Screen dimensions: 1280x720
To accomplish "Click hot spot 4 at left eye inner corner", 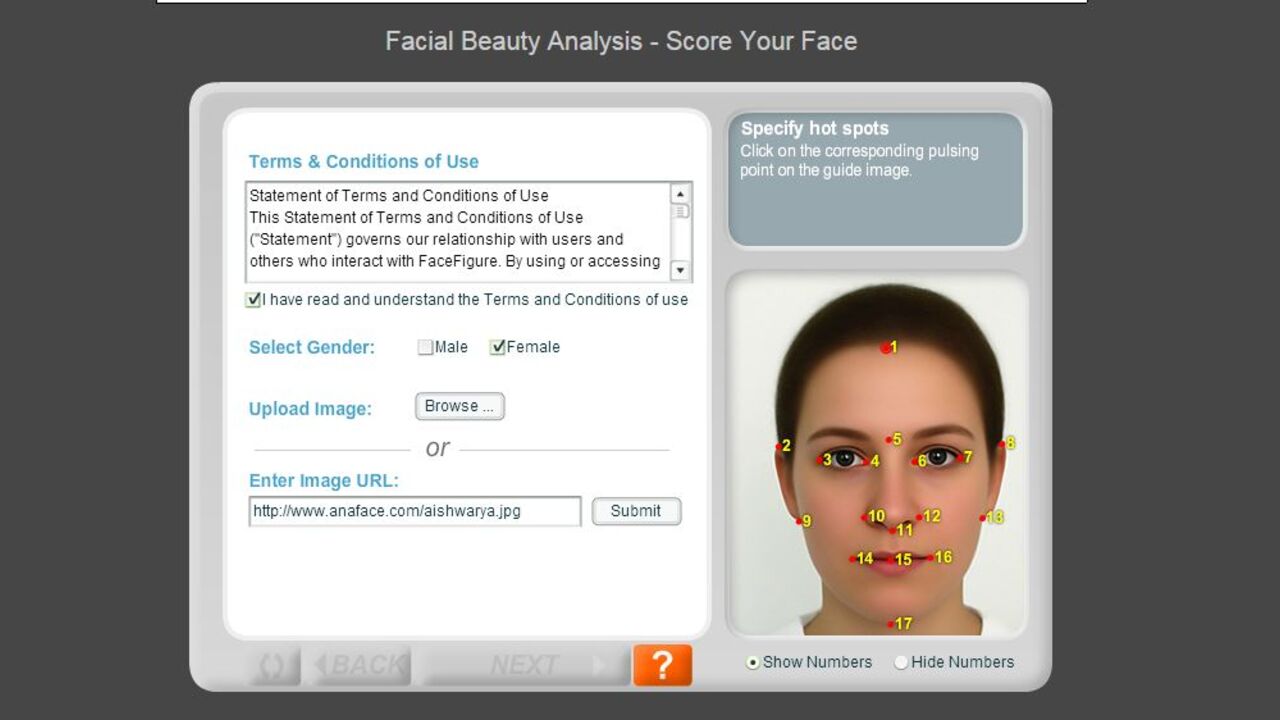I will pyautogui.click(x=866, y=462).
